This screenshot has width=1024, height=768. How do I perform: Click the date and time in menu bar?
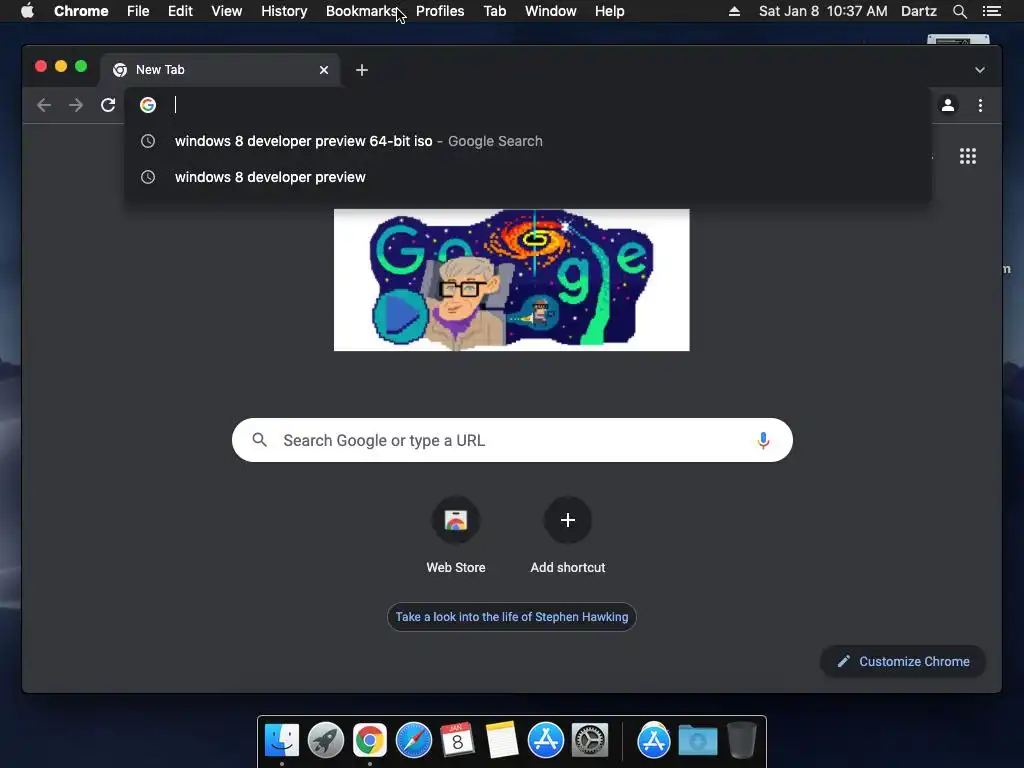pyautogui.click(x=823, y=11)
